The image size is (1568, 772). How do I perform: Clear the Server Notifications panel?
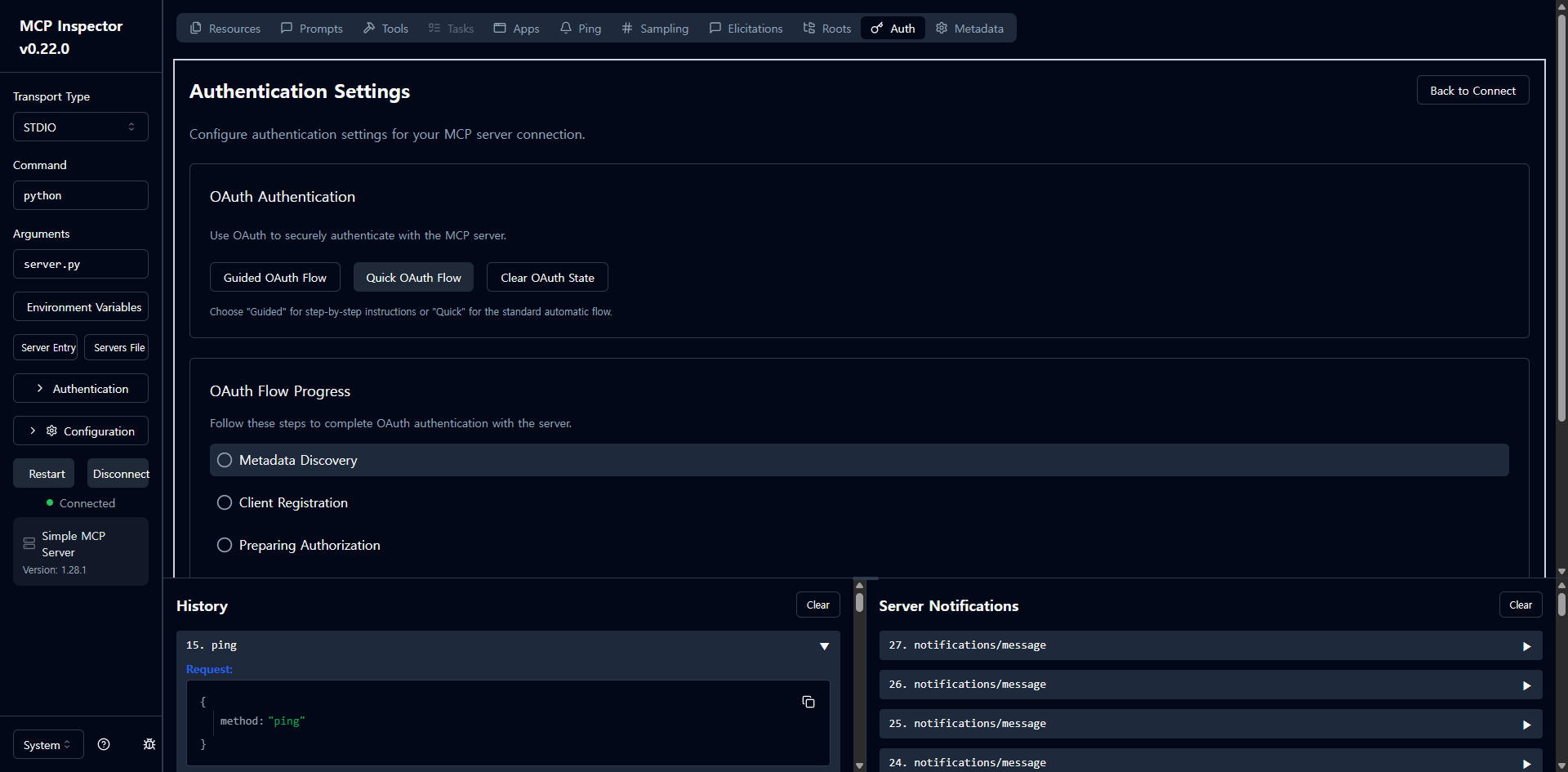1521,605
